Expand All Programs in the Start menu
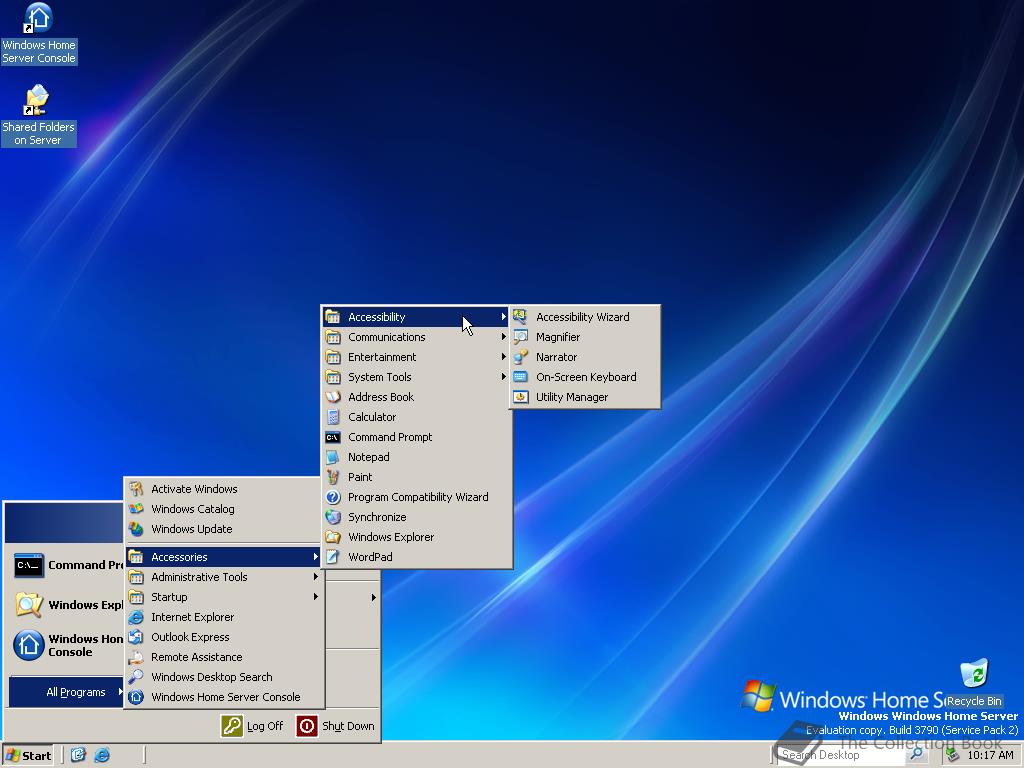Screen dimensions: 1024x768 tap(67, 692)
